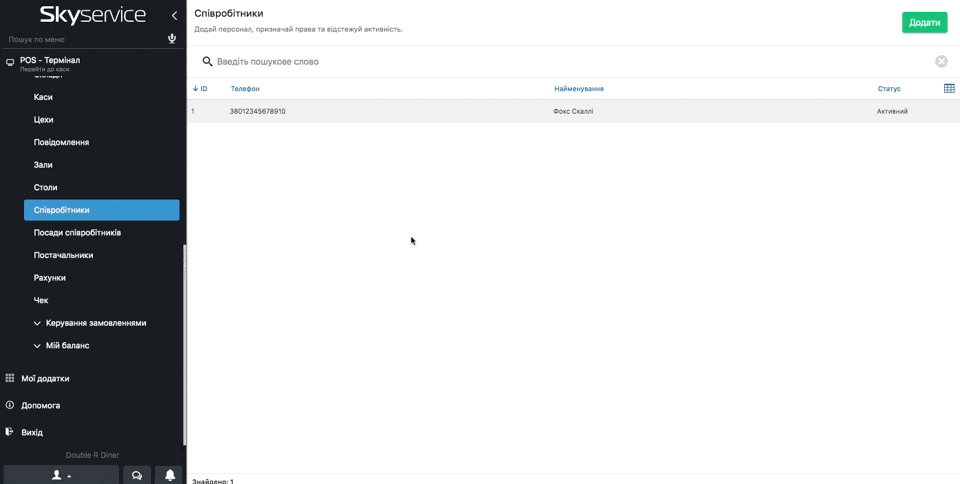Sort the table by ID column
This screenshot has height=484, width=960.
[200, 89]
